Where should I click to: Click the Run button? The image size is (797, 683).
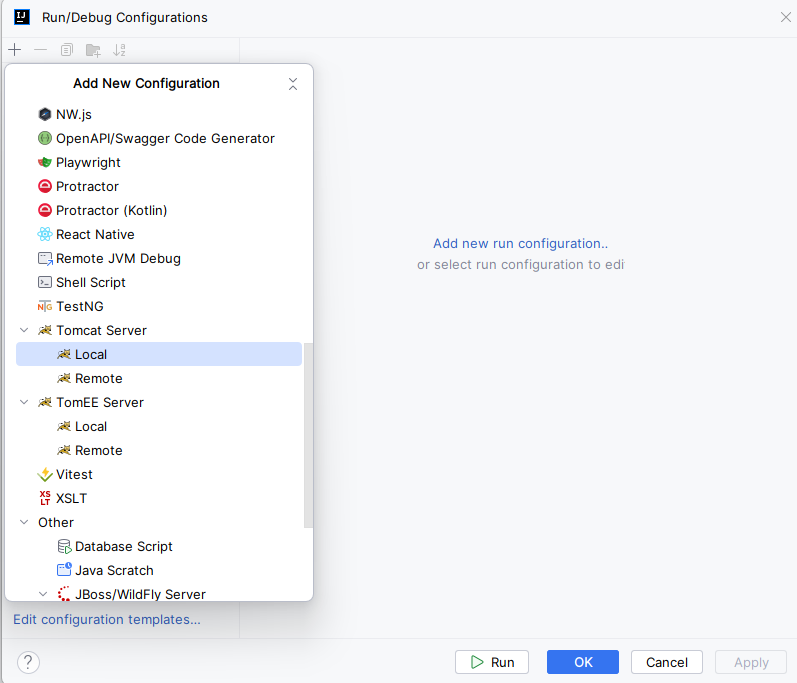[x=492, y=662]
